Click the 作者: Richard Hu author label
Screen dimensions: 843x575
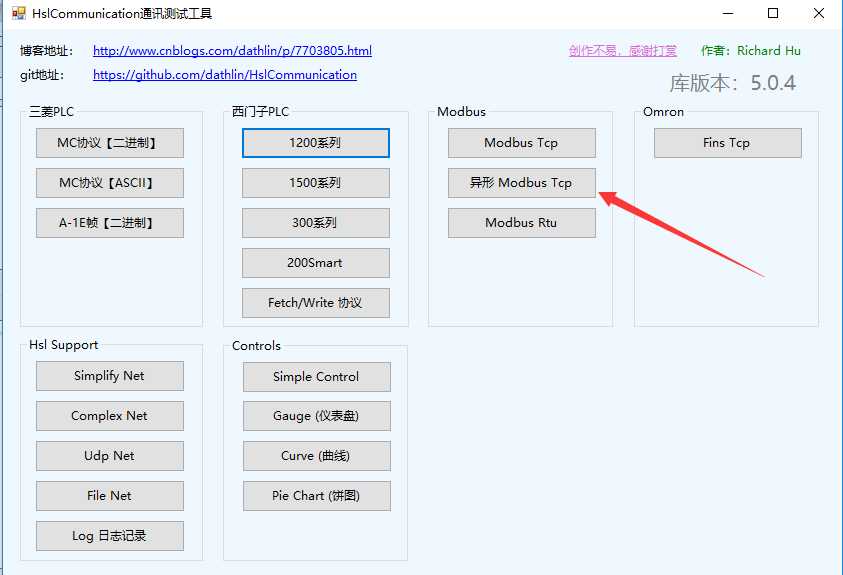click(751, 51)
